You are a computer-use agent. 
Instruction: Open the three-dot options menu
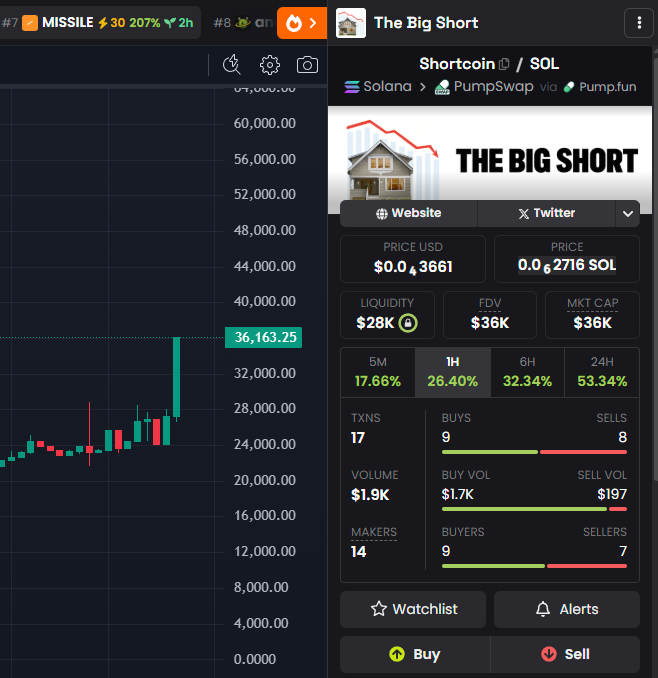click(x=639, y=23)
